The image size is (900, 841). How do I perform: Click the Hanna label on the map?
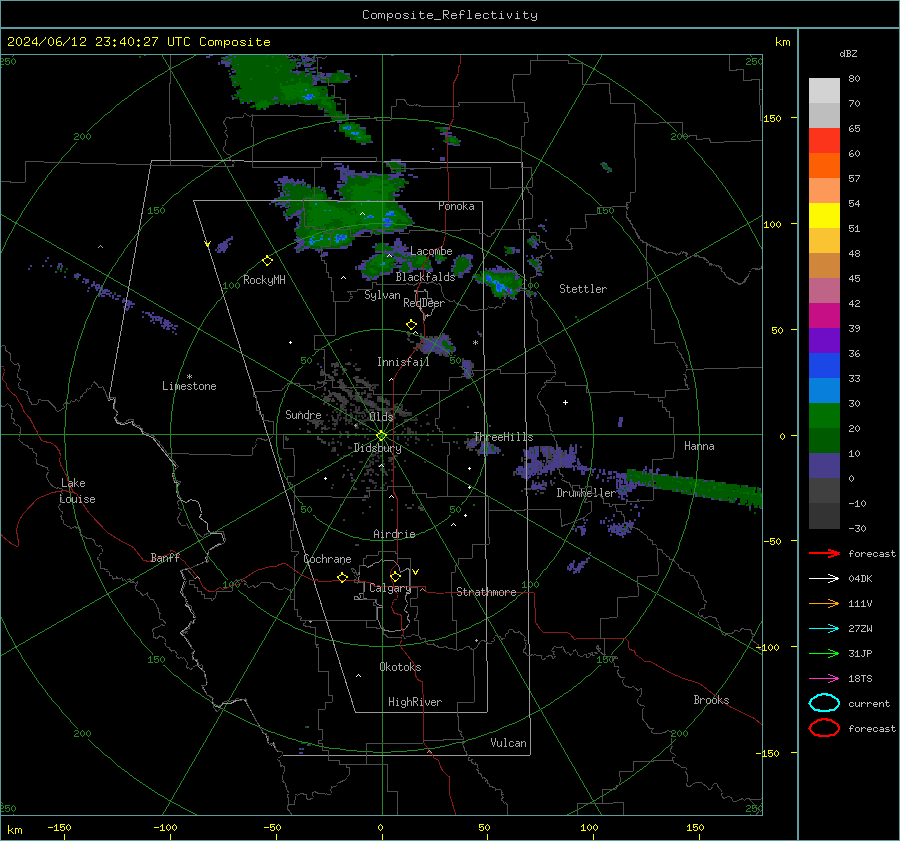pos(699,446)
